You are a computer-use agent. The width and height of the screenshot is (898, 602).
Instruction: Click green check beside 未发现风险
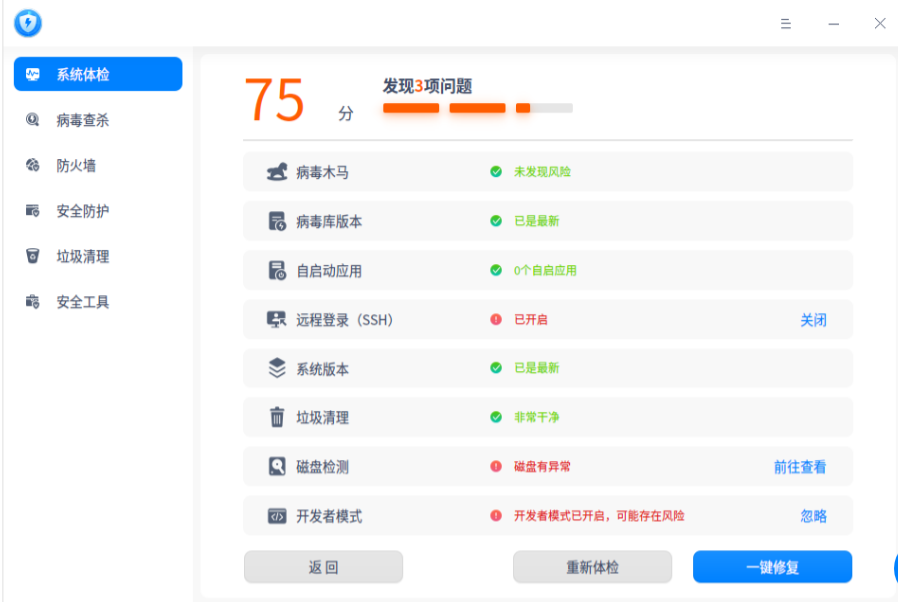[x=496, y=171]
